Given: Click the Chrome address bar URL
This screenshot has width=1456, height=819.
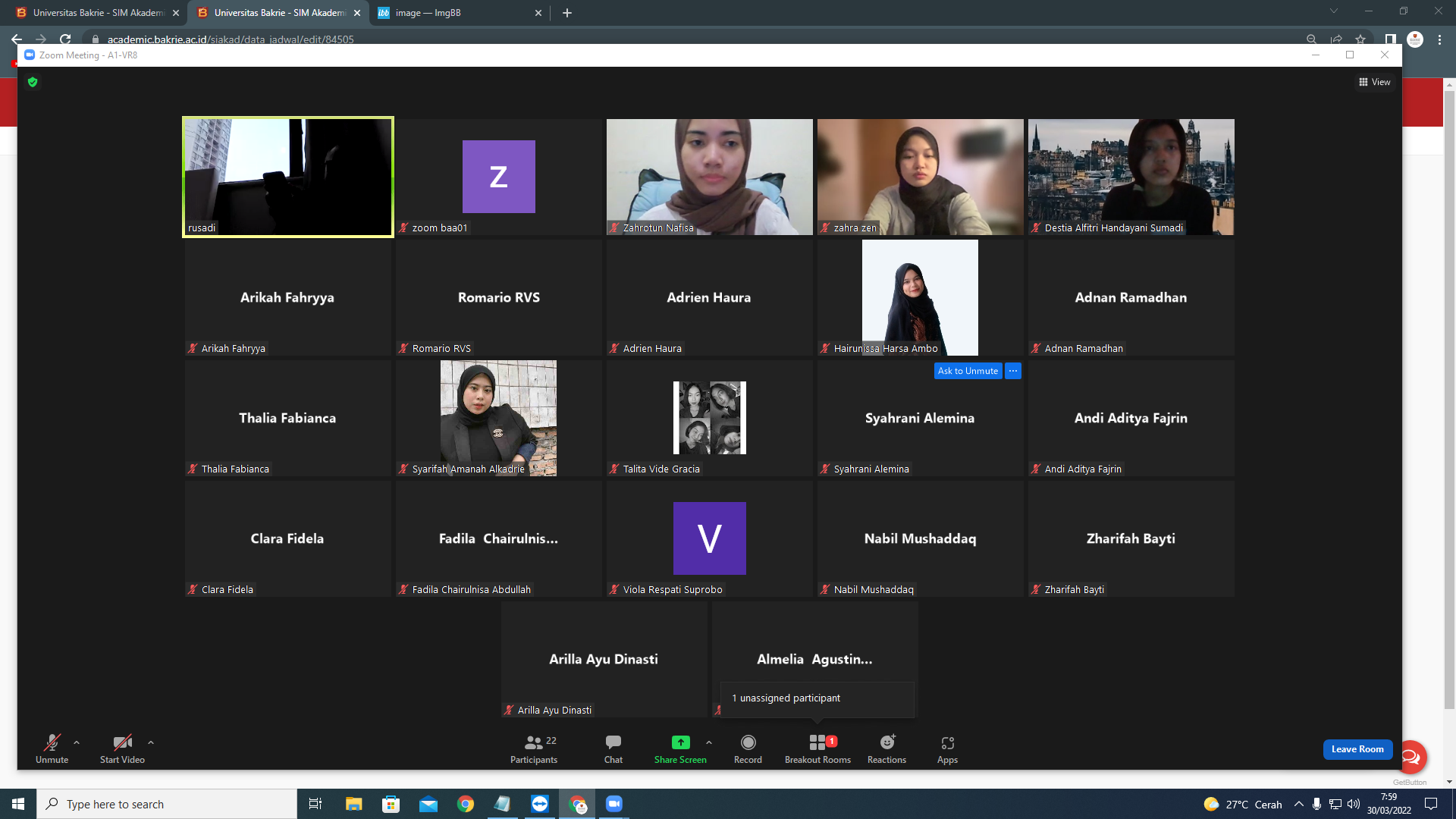Looking at the screenshot, I should [231, 39].
